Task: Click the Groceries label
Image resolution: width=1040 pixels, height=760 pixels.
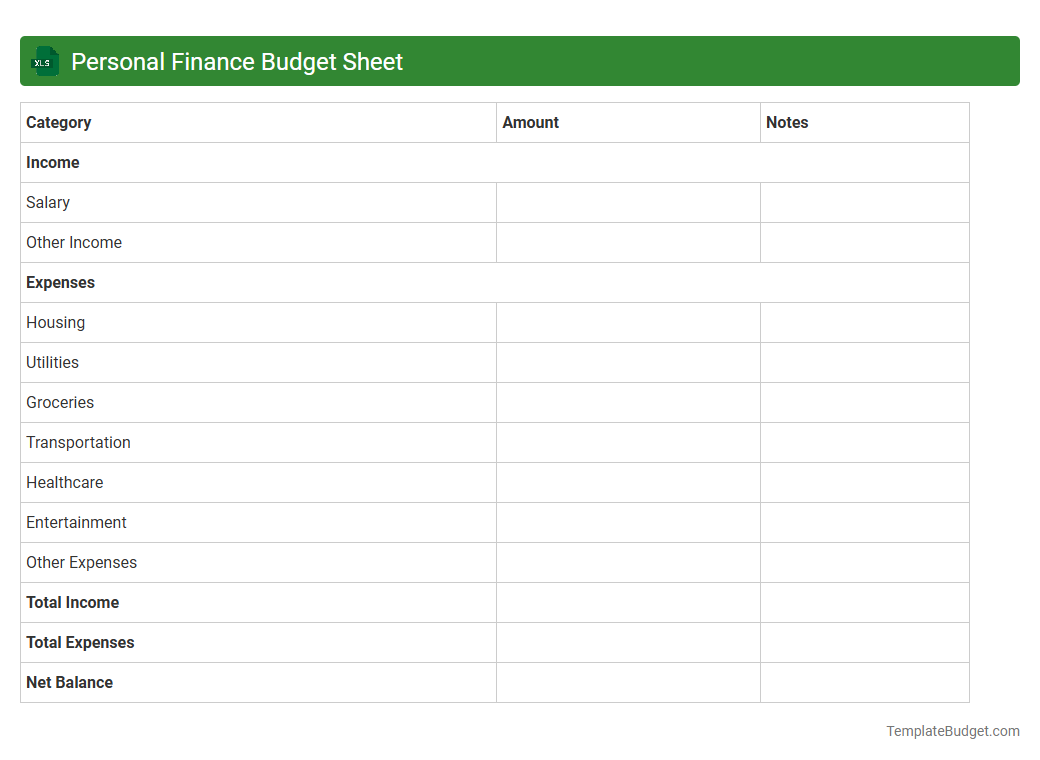Action: tap(59, 402)
